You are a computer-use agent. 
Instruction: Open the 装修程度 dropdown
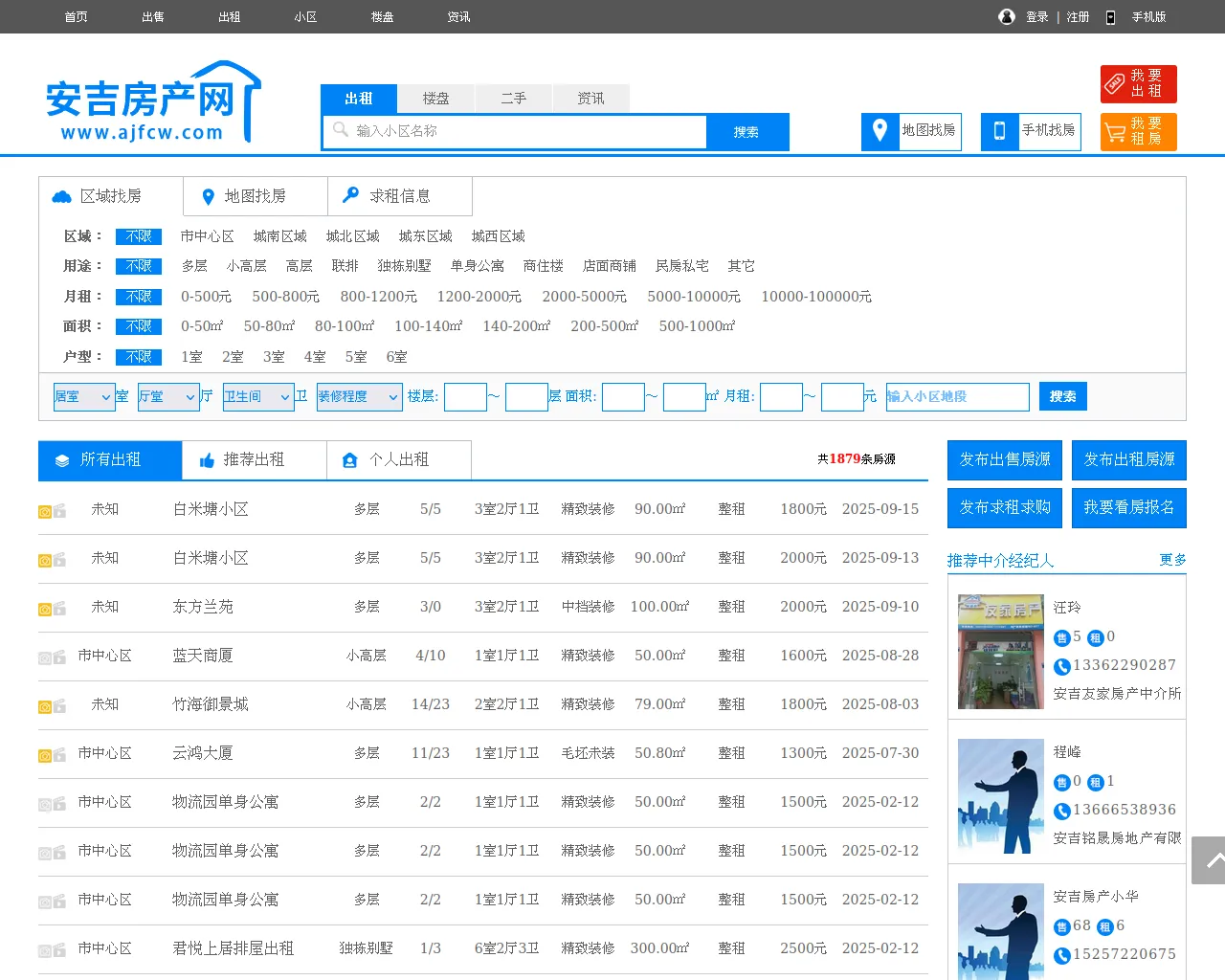click(359, 397)
